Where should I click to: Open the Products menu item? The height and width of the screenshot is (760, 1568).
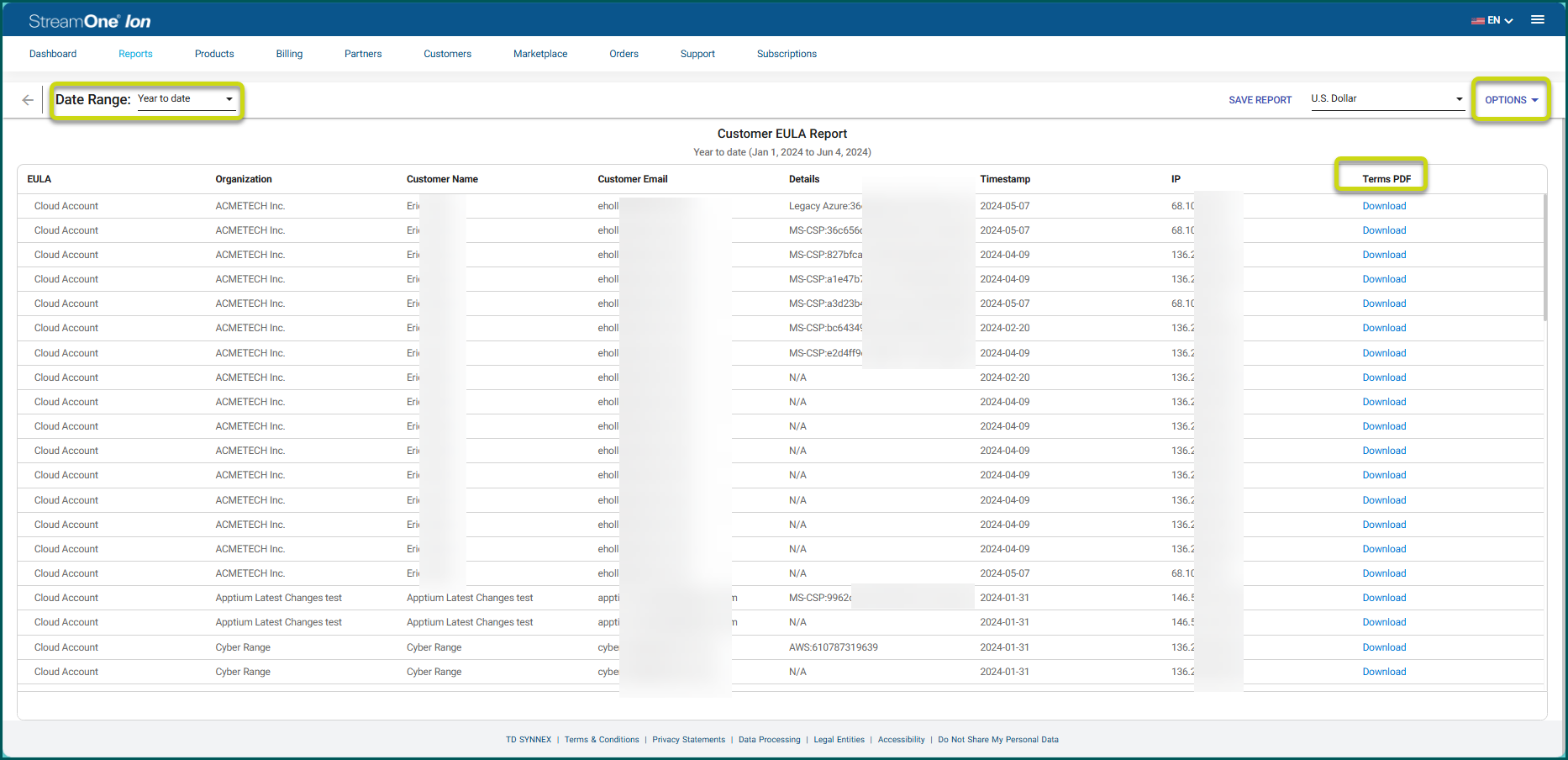coord(214,54)
